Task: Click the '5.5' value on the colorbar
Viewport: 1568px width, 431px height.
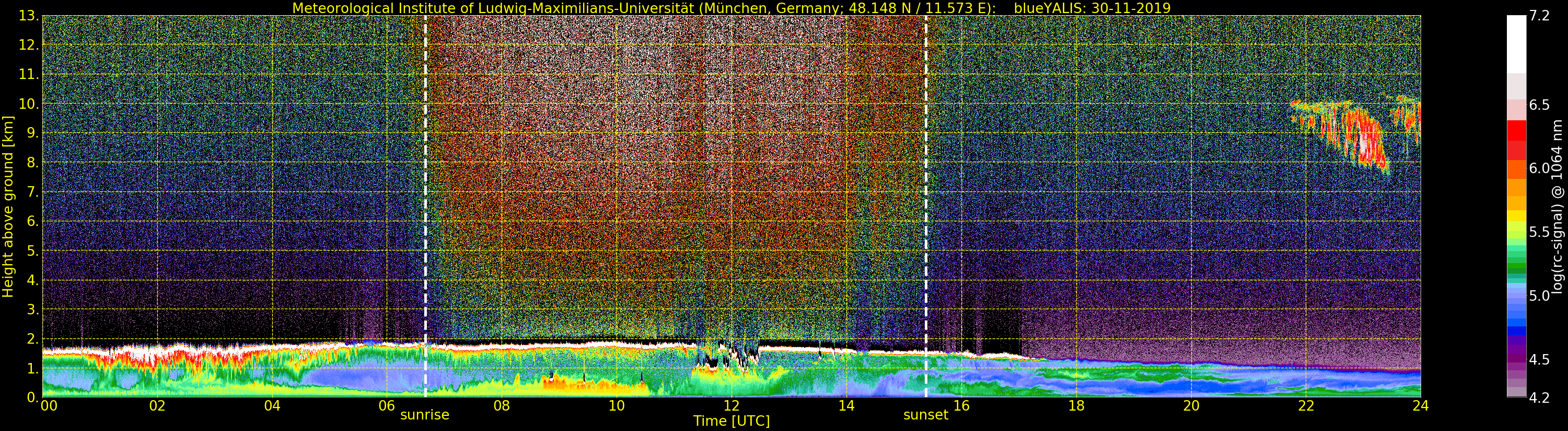Action: [1539, 232]
